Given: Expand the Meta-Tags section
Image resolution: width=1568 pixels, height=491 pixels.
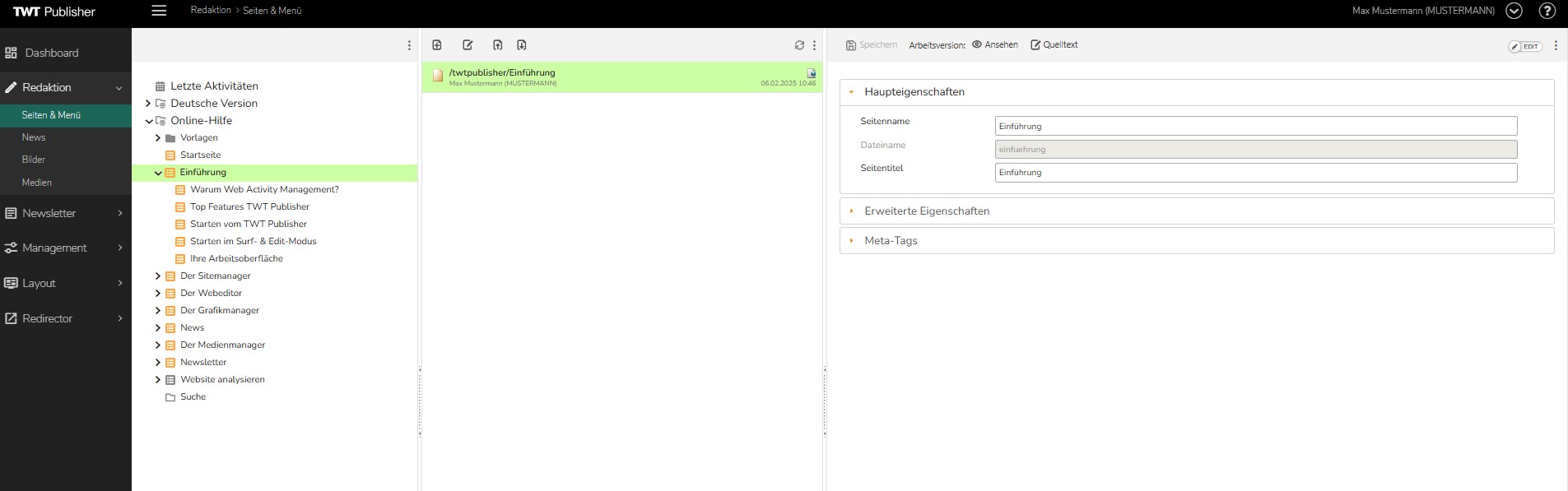Looking at the screenshot, I should tap(891, 241).
